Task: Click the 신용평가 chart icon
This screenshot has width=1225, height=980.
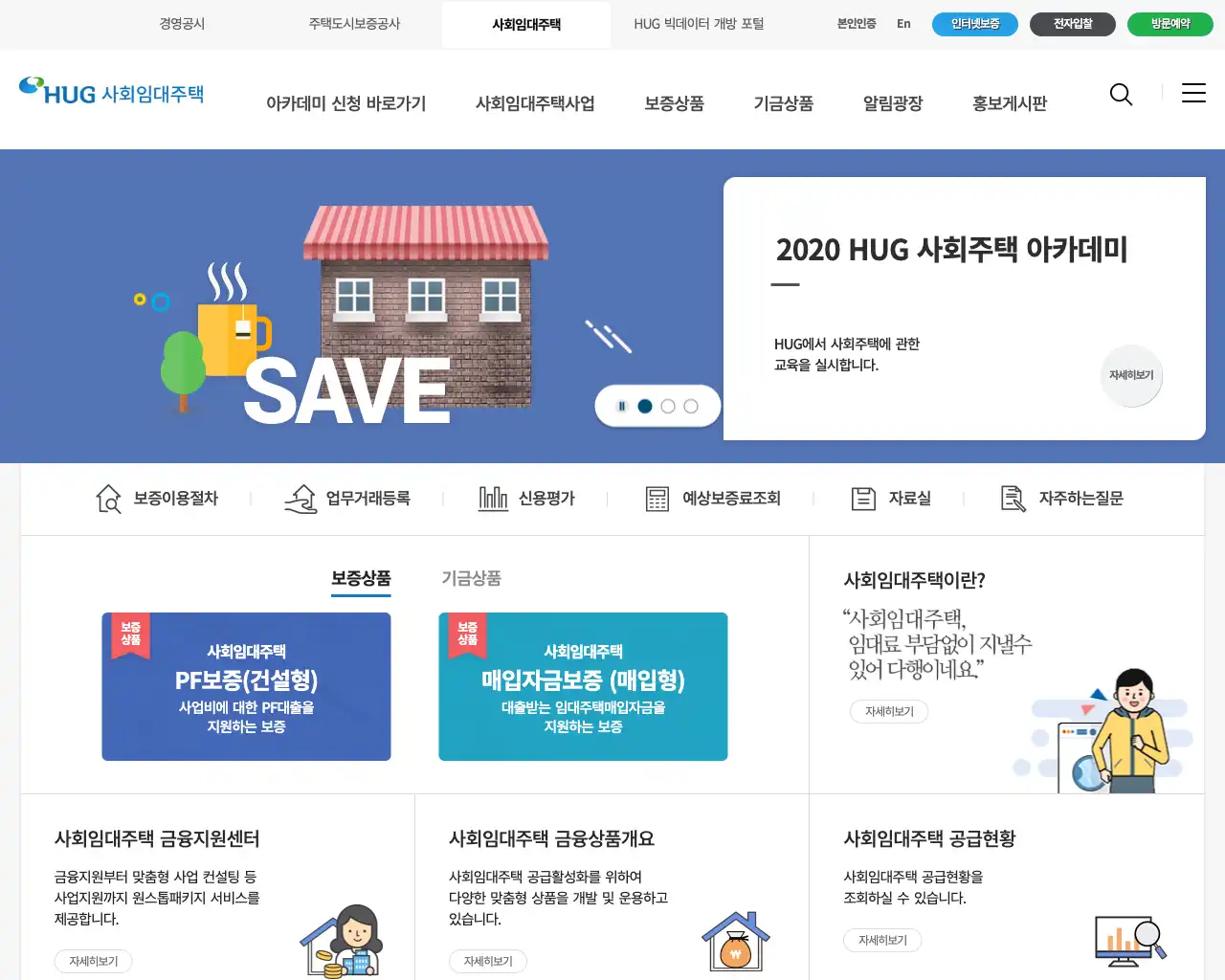Action: (x=493, y=499)
